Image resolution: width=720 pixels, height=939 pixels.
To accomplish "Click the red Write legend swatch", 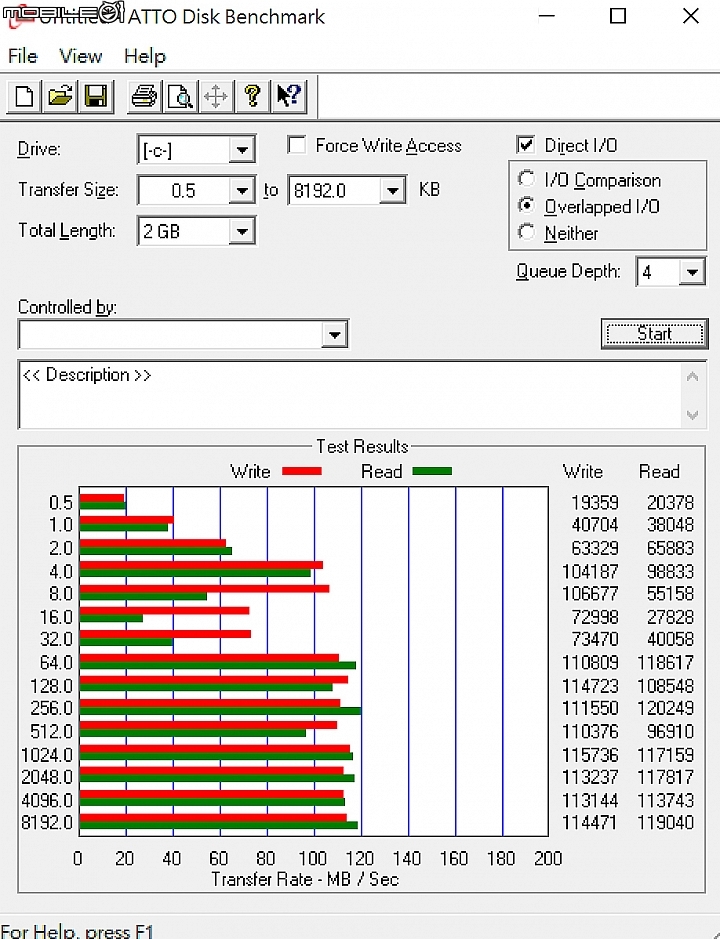I will (x=302, y=471).
